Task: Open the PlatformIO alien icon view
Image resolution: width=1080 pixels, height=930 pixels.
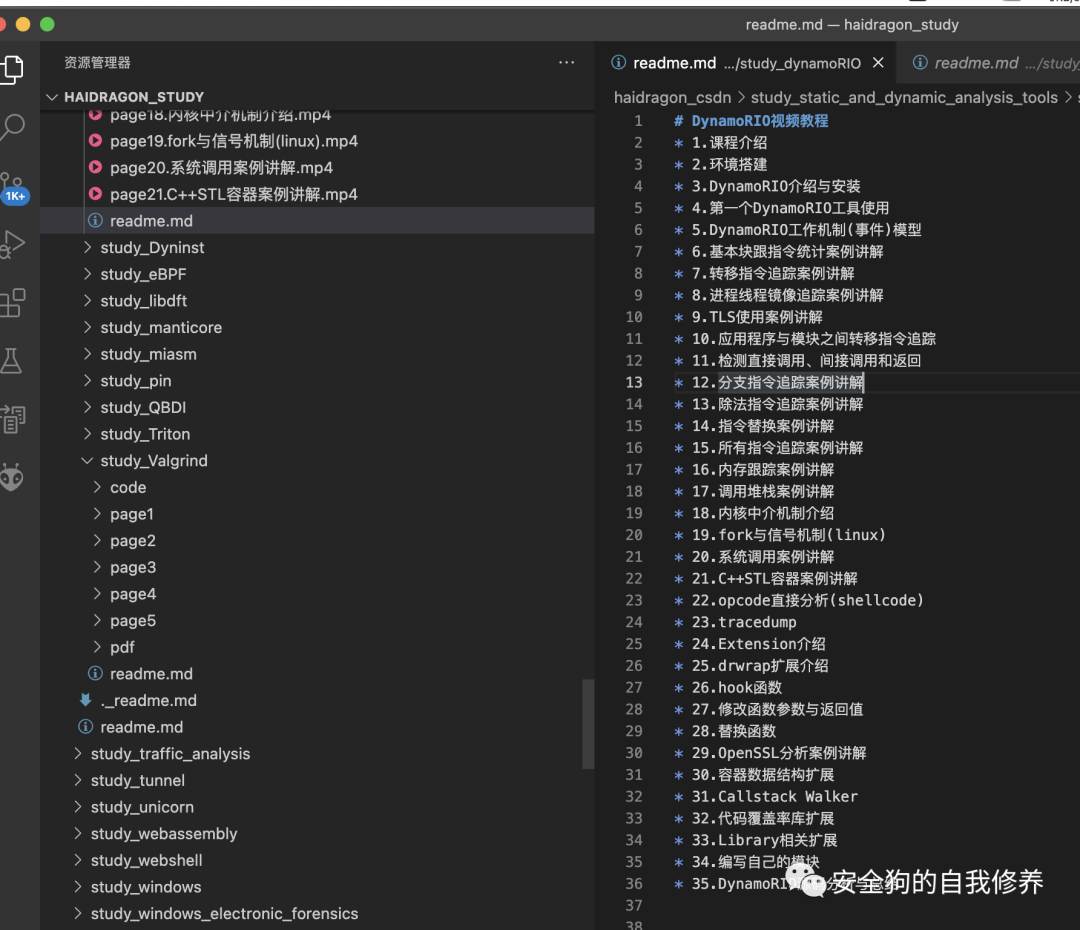Action: tap(12, 477)
